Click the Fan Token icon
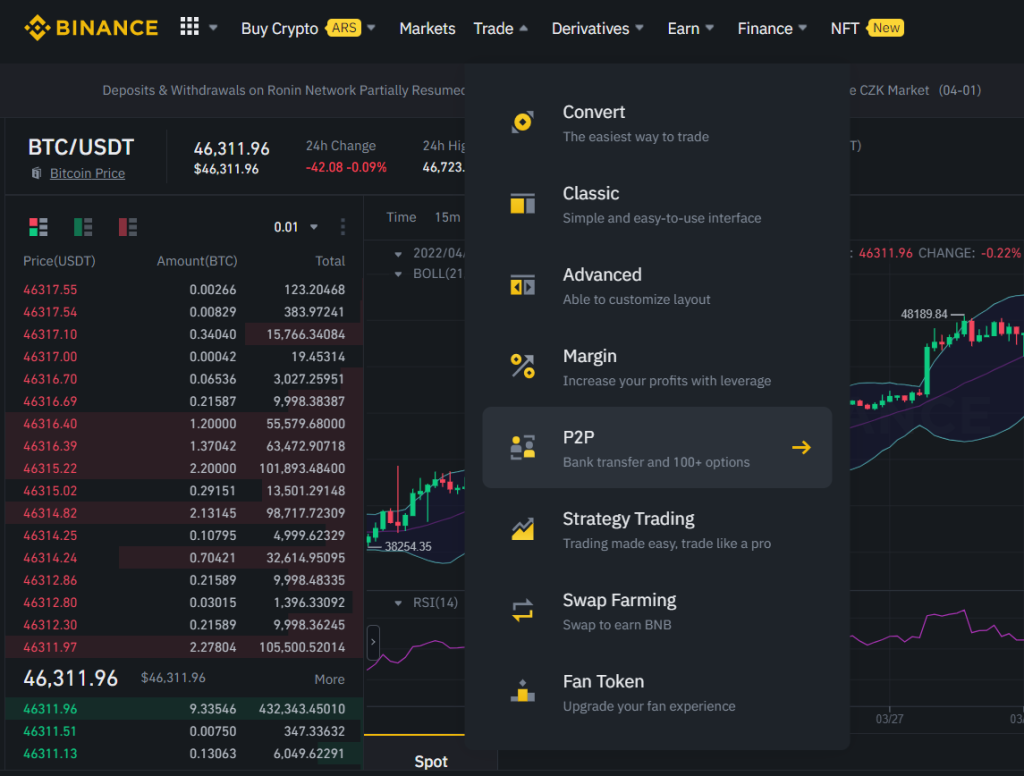 coord(522,691)
